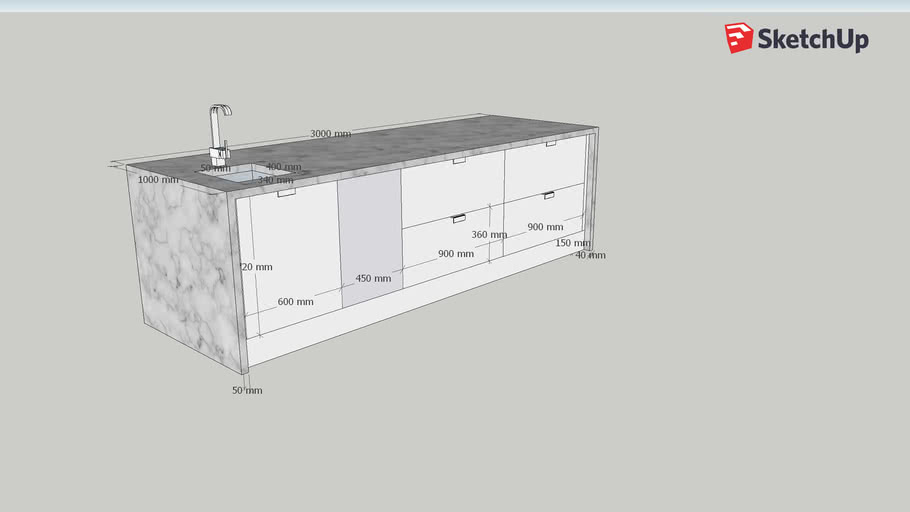Click the 150 mm dimension label
910x512 pixels.
pos(572,243)
